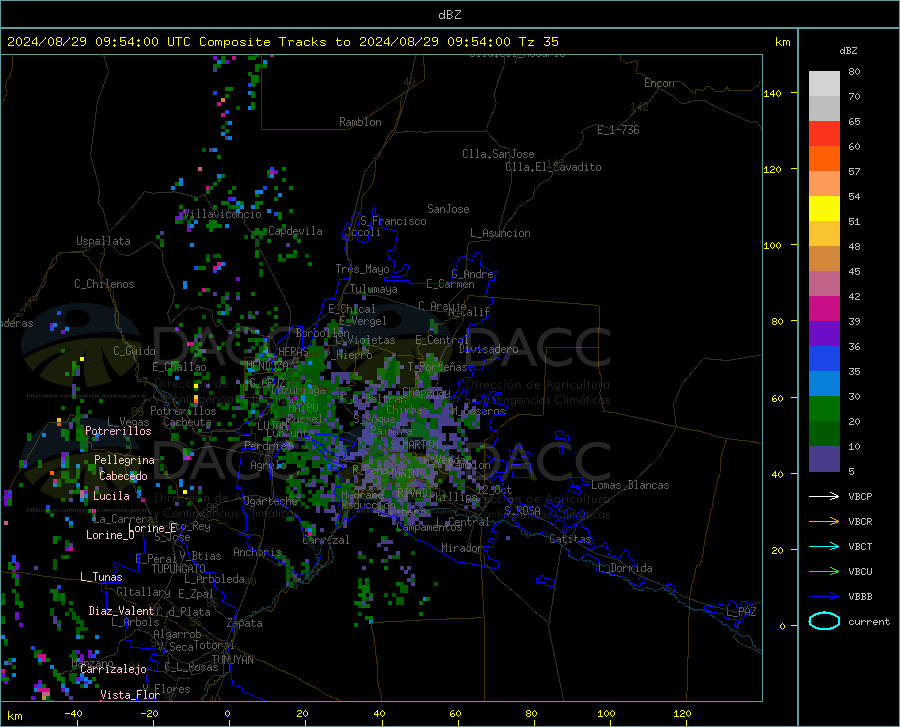Click the C_Guido map label

click(134, 351)
